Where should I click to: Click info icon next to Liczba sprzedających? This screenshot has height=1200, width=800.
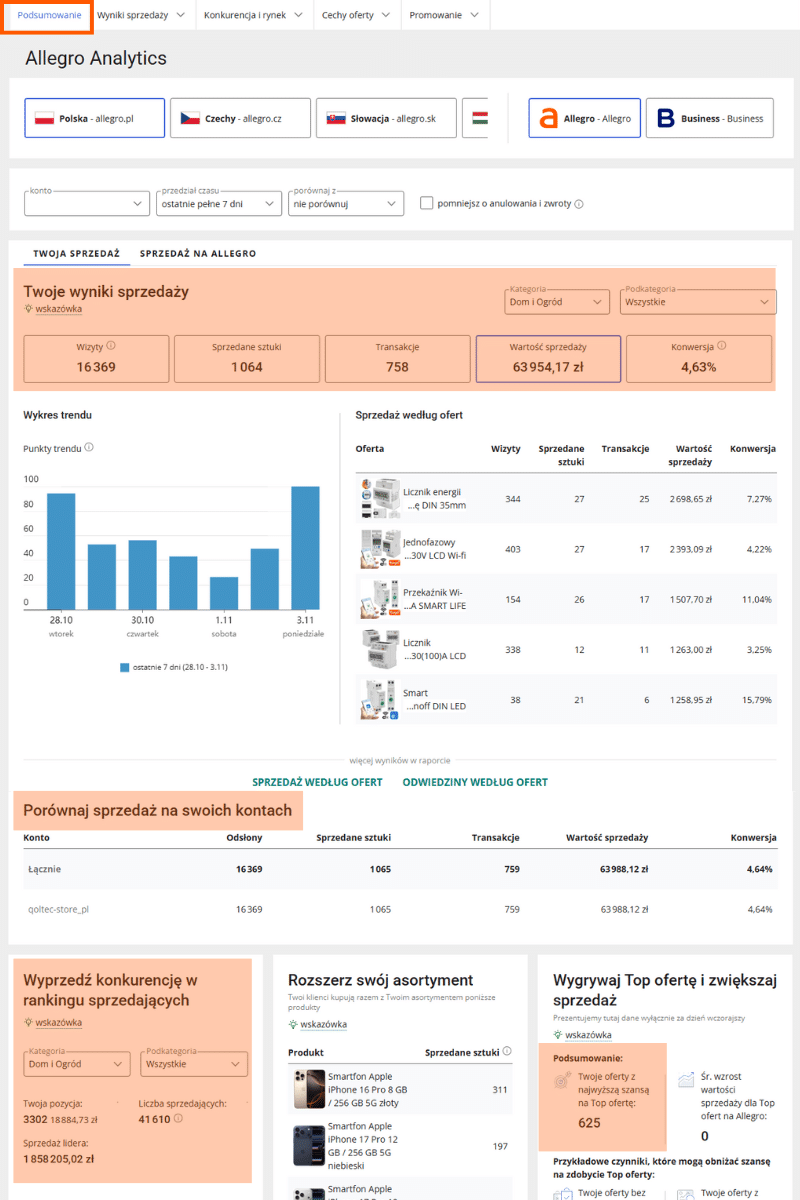(x=179, y=1119)
